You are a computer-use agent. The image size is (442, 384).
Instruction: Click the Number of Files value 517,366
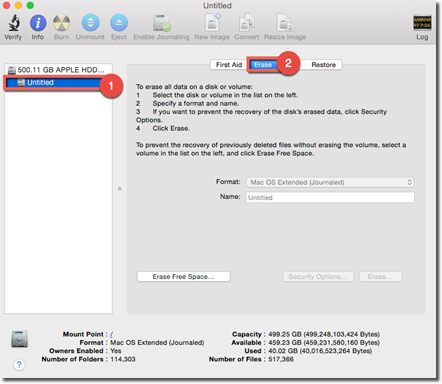281,359
